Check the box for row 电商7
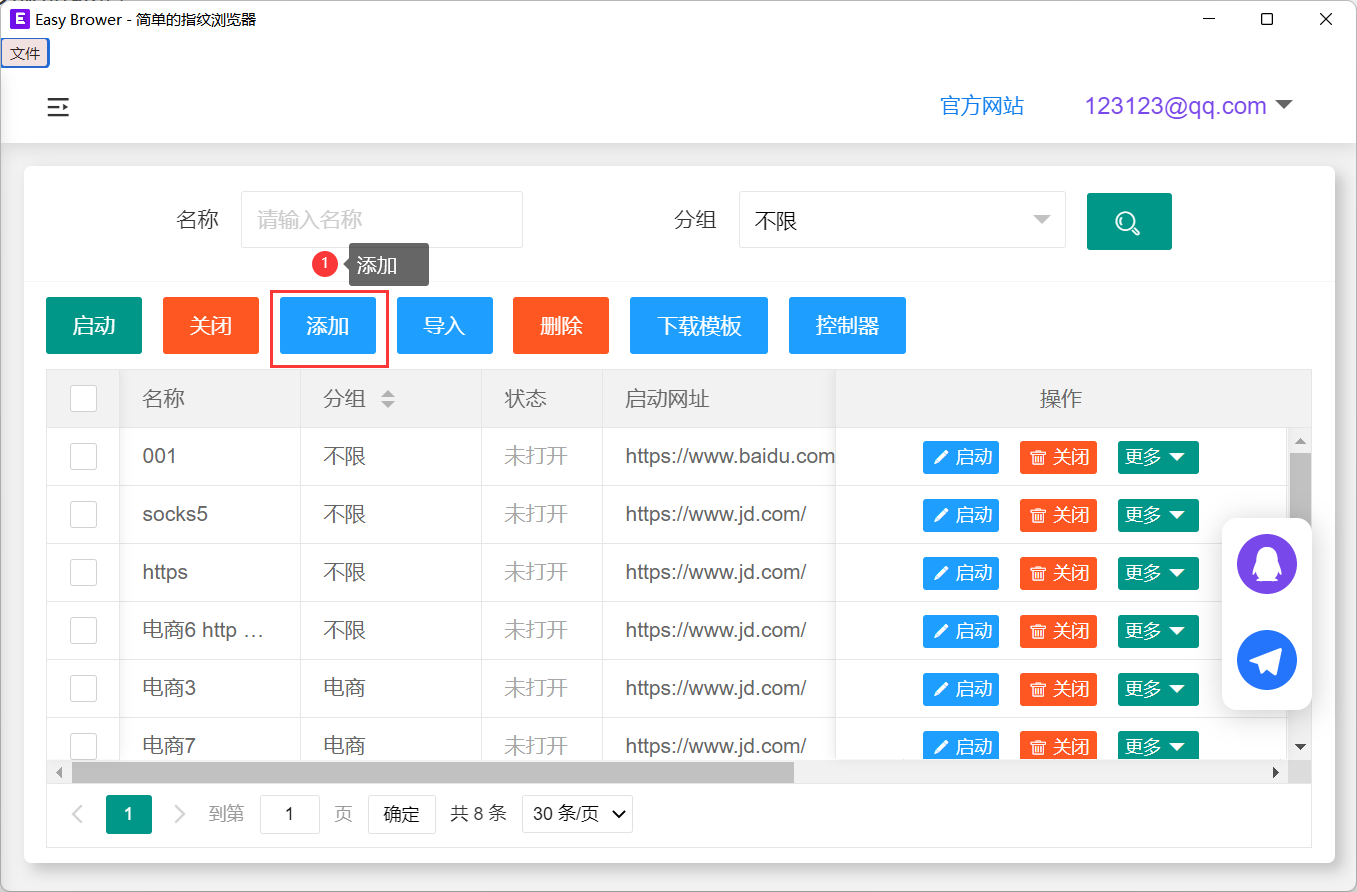The height and width of the screenshot is (892, 1357). (83, 745)
